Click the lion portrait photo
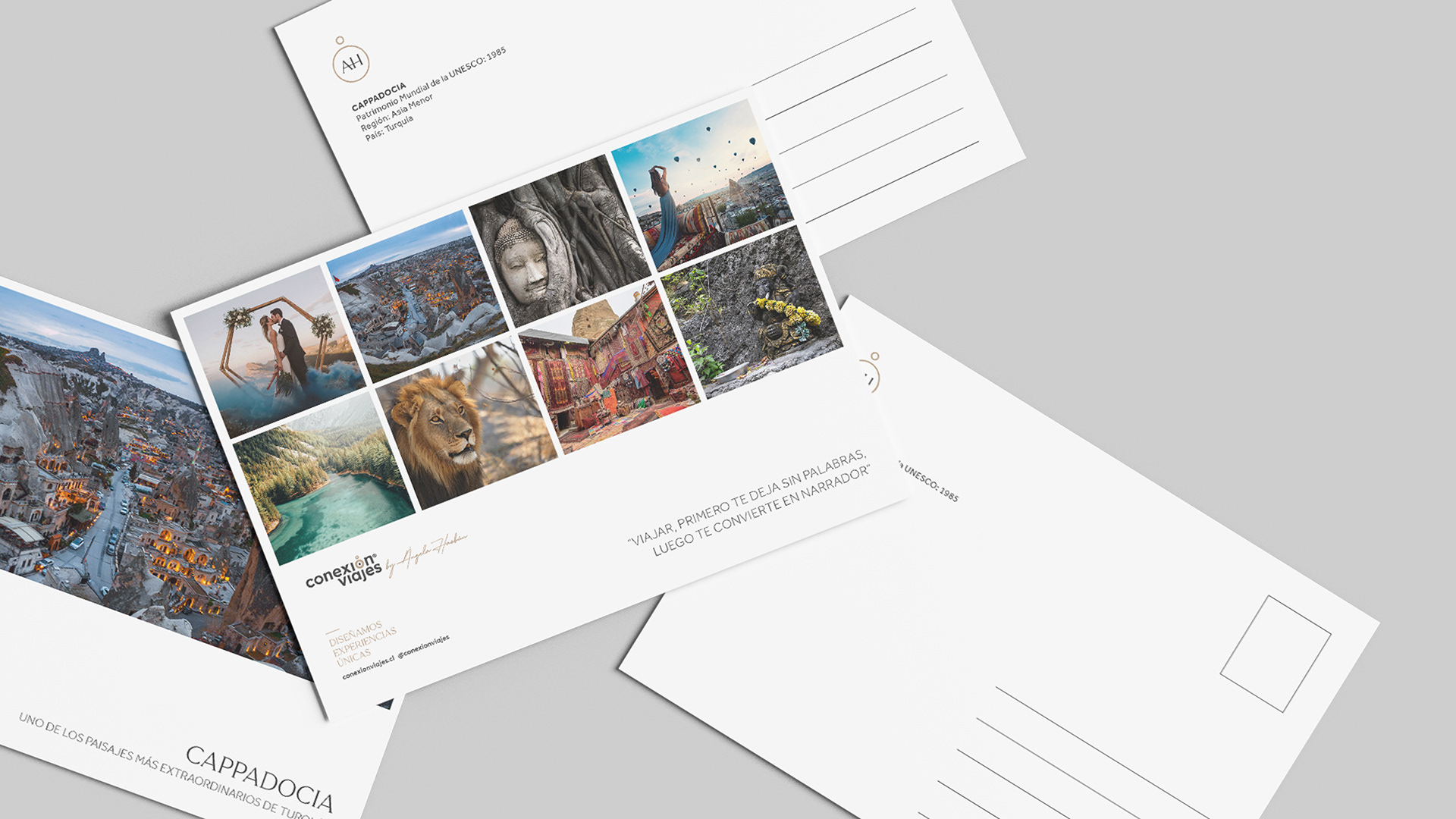The height and width of the screenshot is (819, 1456). coord(466,424)
